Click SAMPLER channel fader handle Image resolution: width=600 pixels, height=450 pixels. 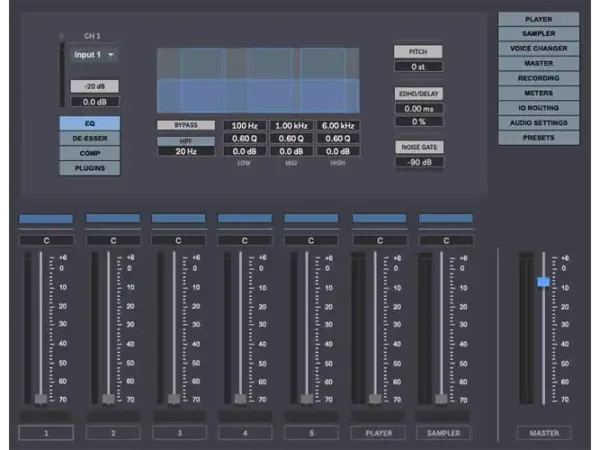tap(441, 399)
